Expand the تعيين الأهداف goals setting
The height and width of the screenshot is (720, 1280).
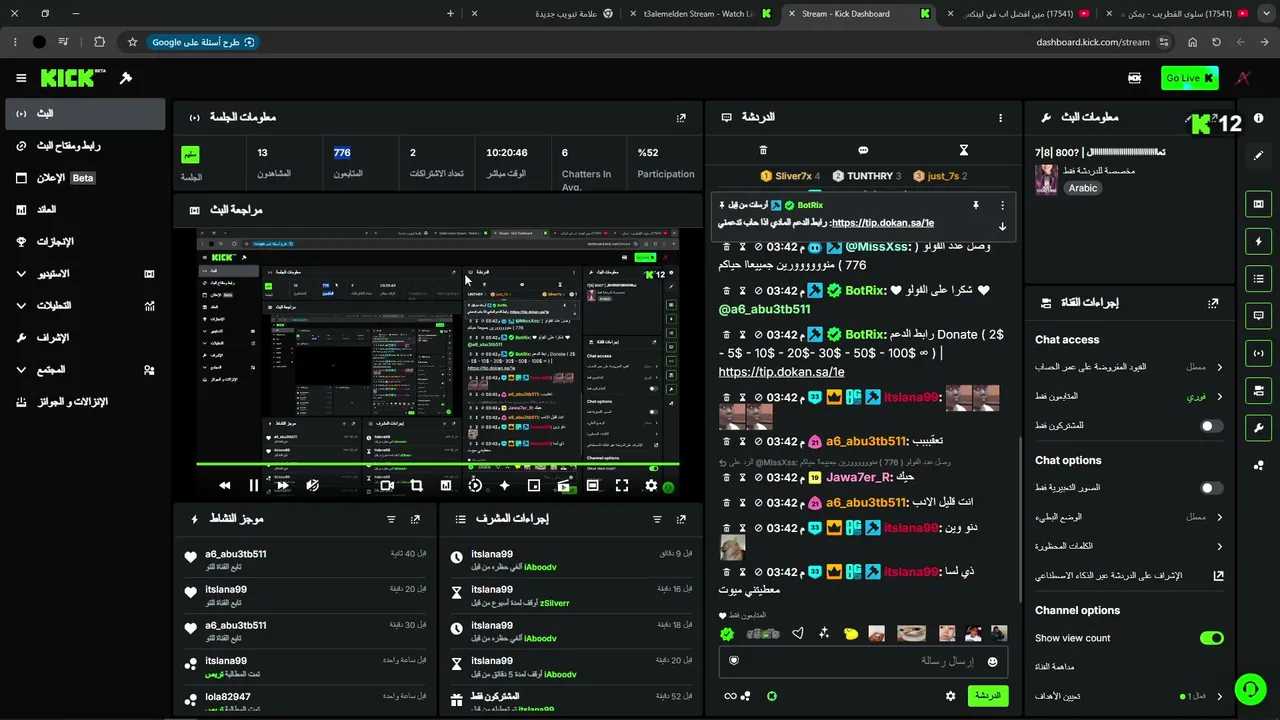(x=1127, y=696)
